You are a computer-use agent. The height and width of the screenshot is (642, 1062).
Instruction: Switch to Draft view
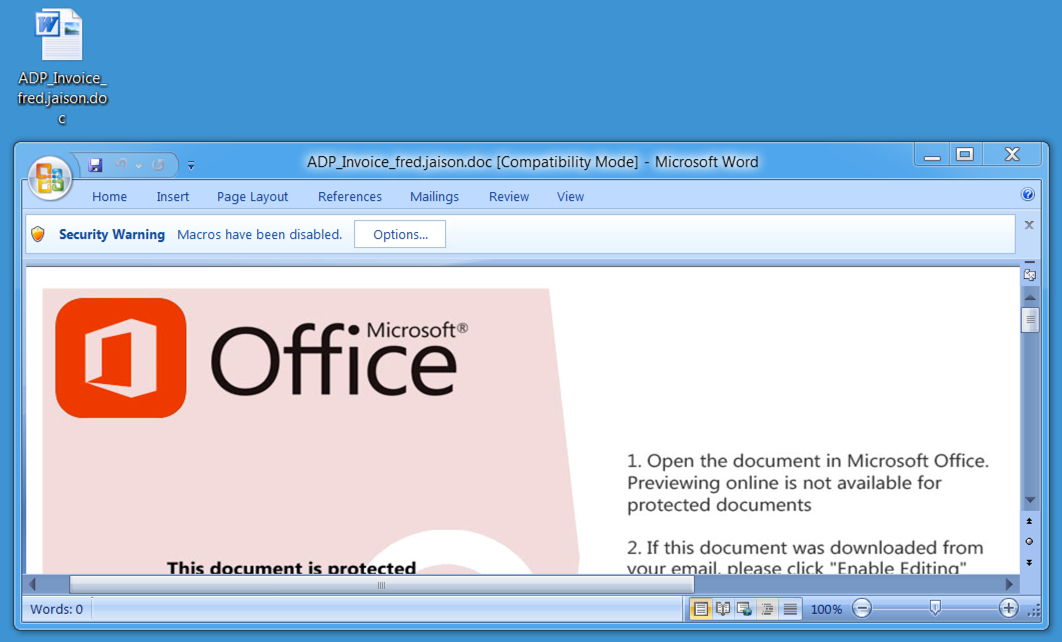click(790, 609)
